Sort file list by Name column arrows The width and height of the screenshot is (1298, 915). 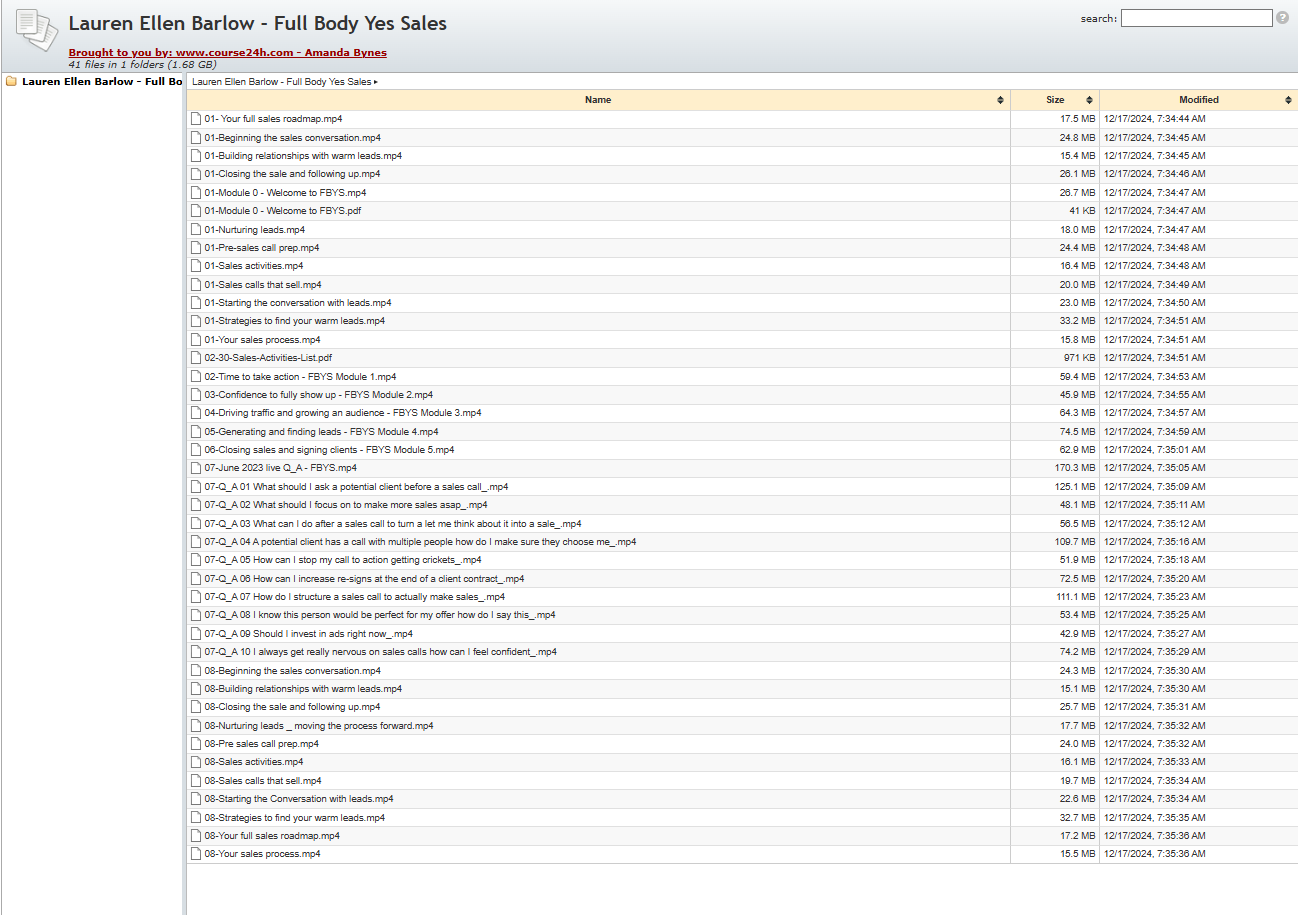click(1000, 100)
